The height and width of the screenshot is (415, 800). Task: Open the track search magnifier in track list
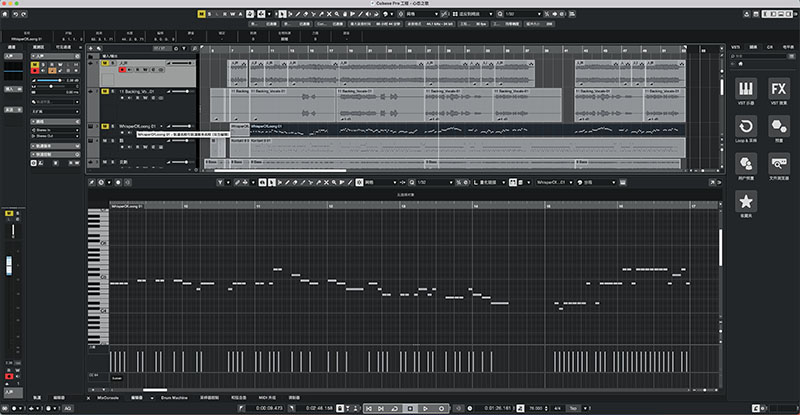(x=194, y=48)
